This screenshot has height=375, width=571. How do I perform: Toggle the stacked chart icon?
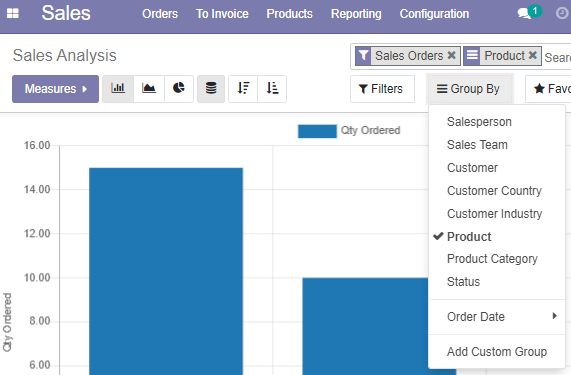coord(211,88)
